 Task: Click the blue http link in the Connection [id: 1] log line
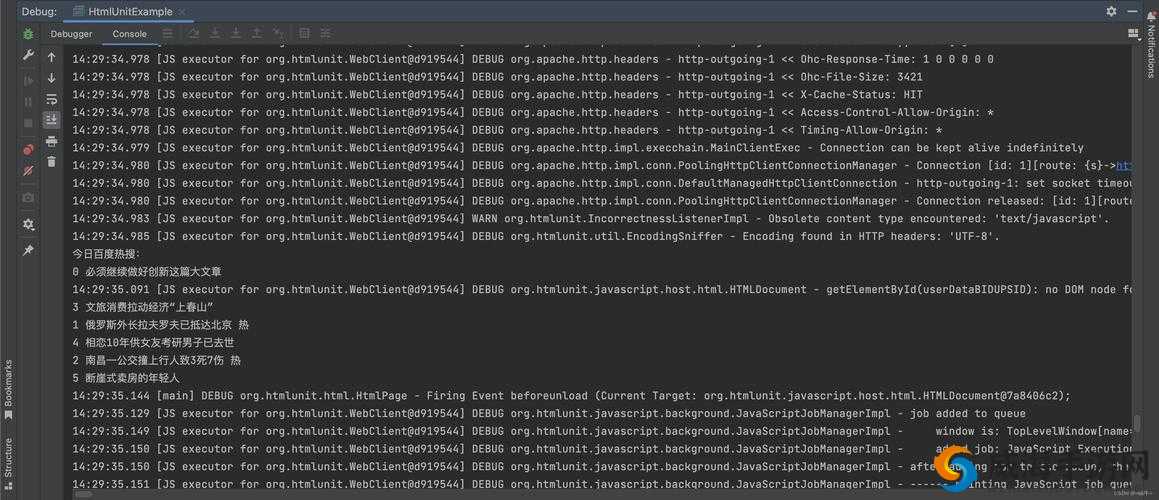(1124, 166)
